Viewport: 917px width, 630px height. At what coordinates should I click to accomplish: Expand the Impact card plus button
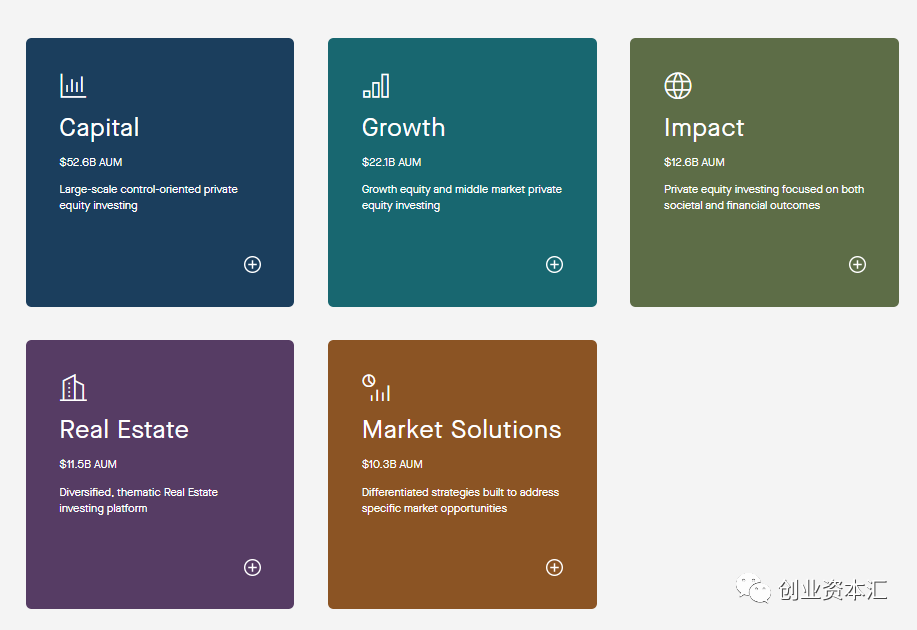857,264
